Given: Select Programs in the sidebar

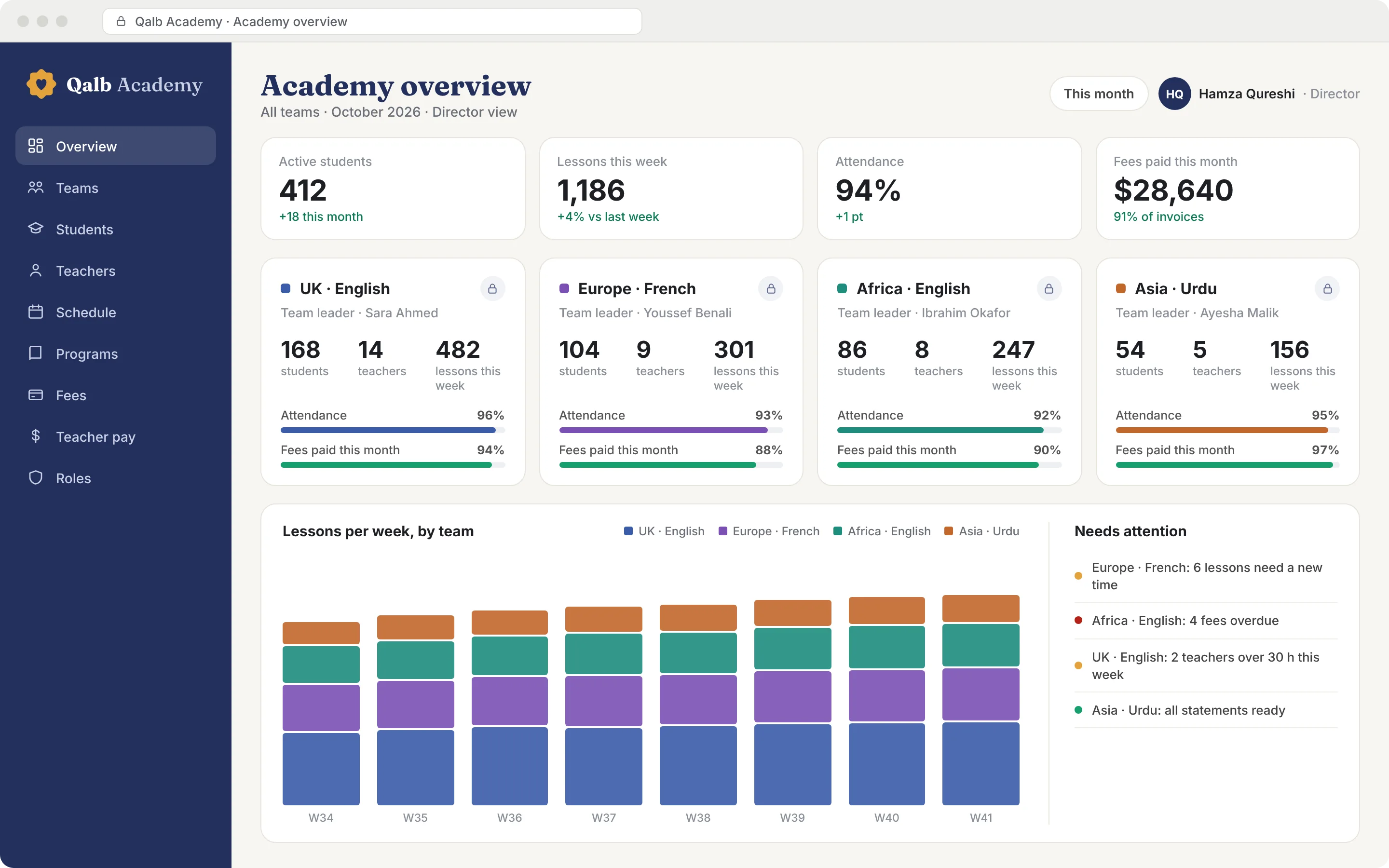Looking at the screenshot, I should pyautogui.click(x=115, y=353).
